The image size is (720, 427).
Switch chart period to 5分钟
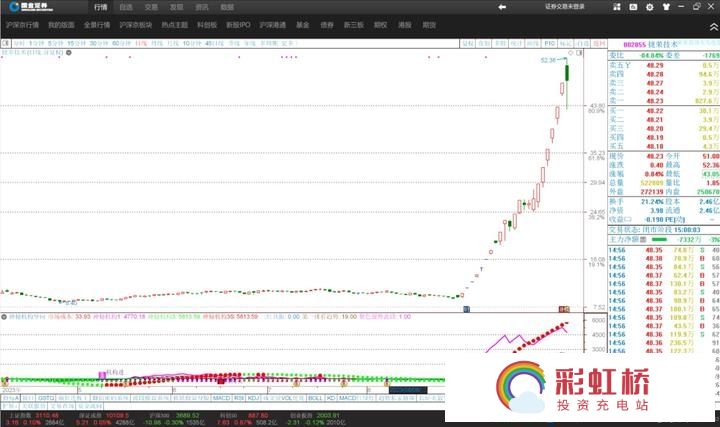point(56,43)
